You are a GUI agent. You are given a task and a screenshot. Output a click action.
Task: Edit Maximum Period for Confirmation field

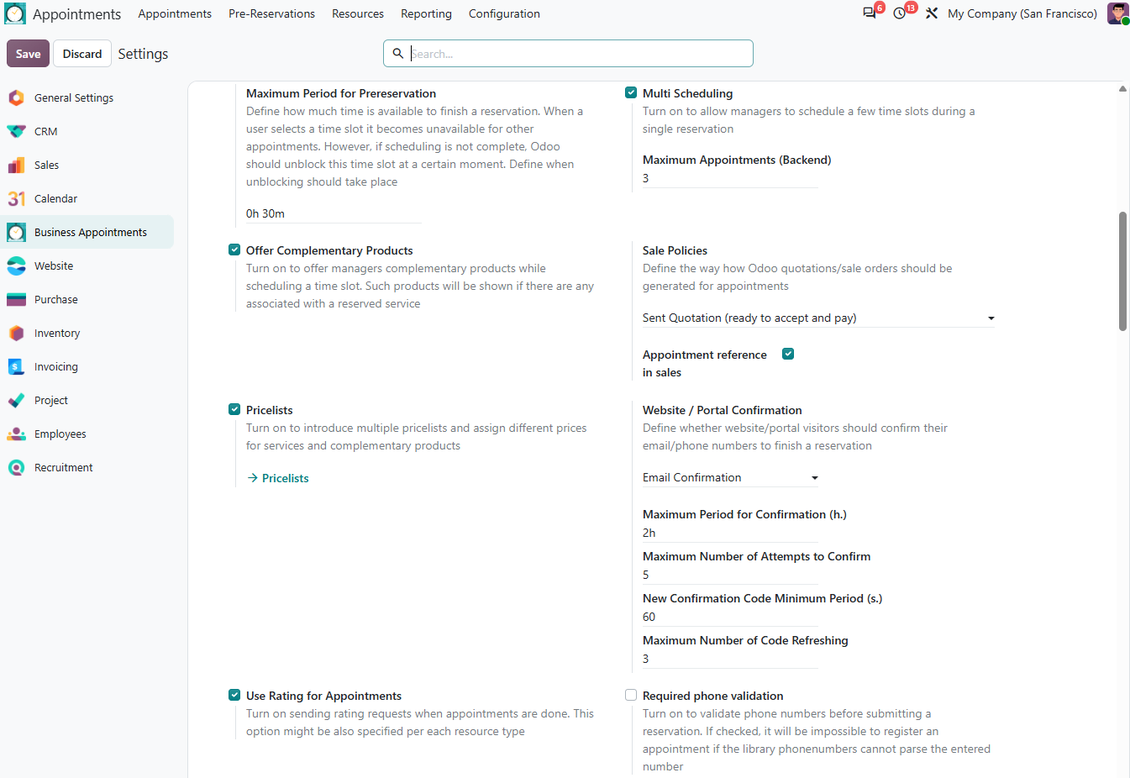point(731,533)
